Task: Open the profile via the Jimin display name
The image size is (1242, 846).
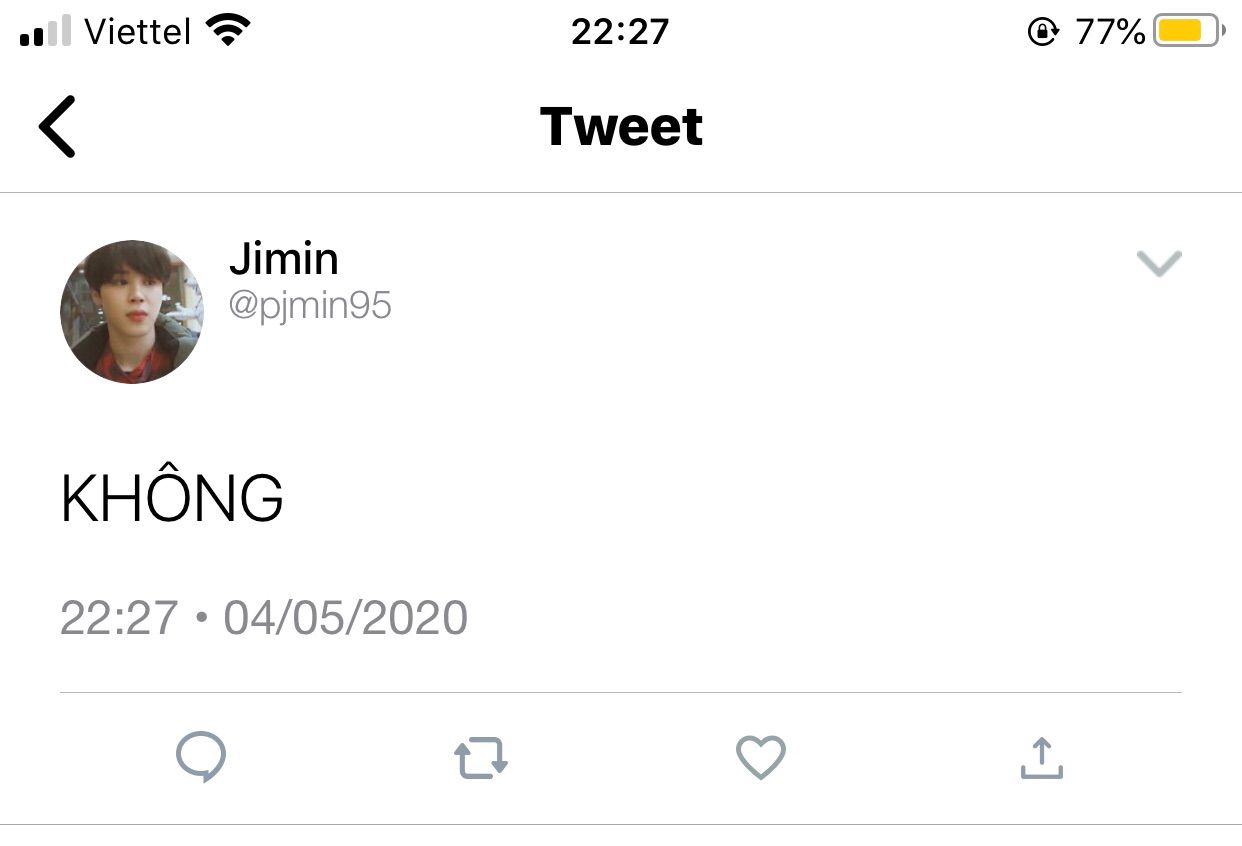Action: 284,260
